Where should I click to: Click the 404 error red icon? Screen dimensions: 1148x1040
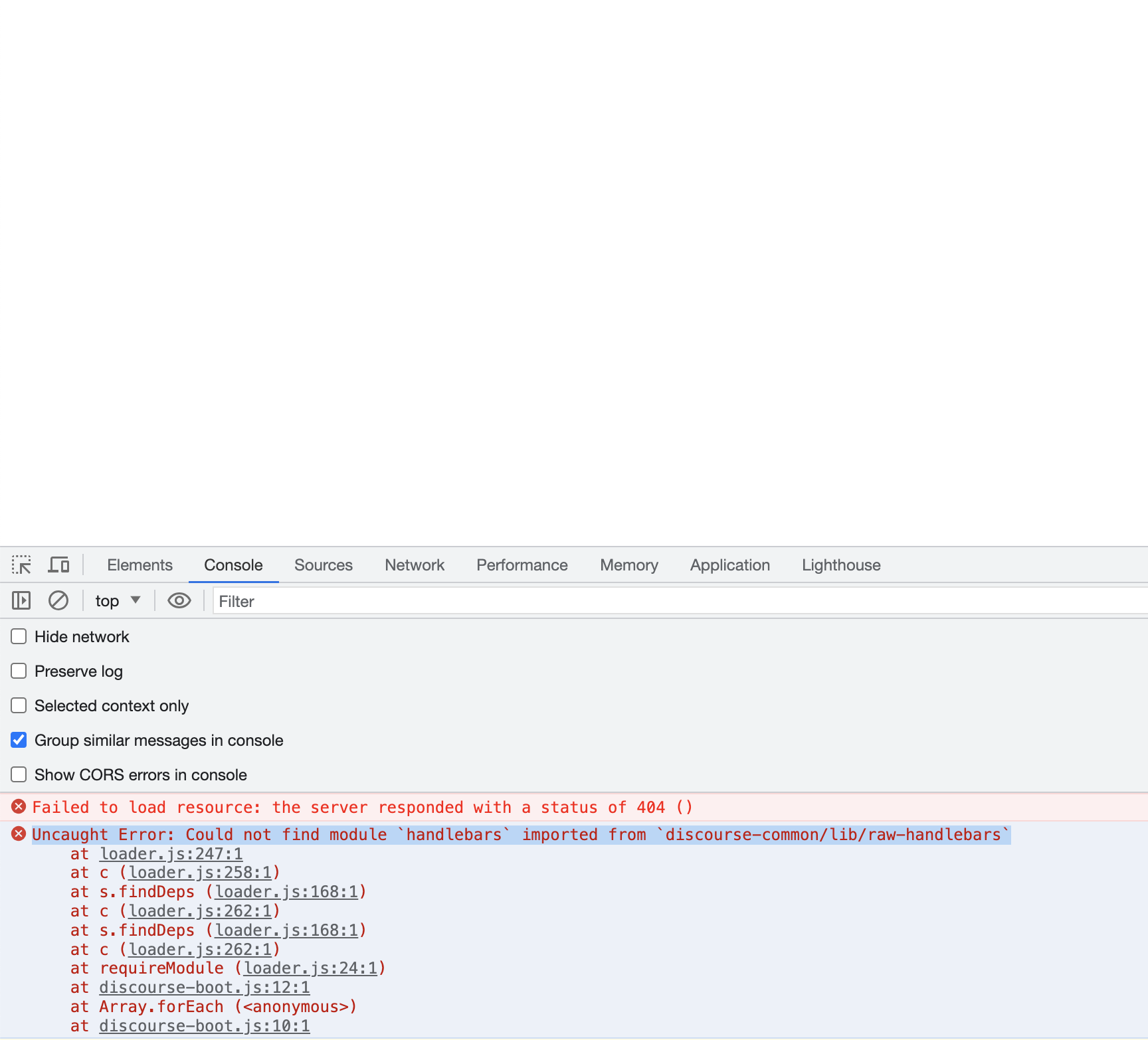pos(19,807)
